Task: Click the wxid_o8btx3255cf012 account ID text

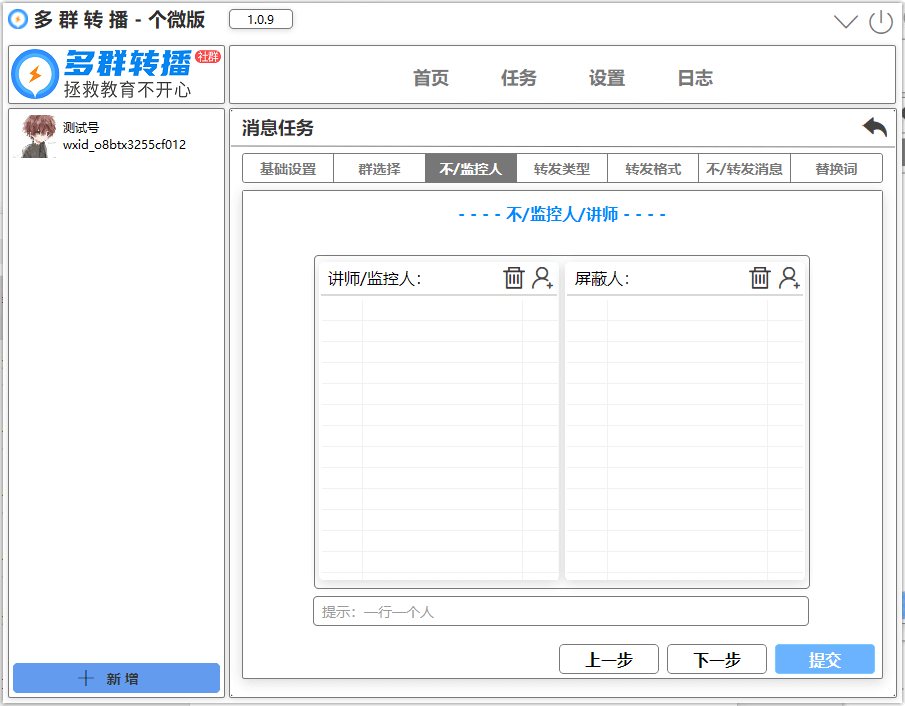Action: coord(125,144)
